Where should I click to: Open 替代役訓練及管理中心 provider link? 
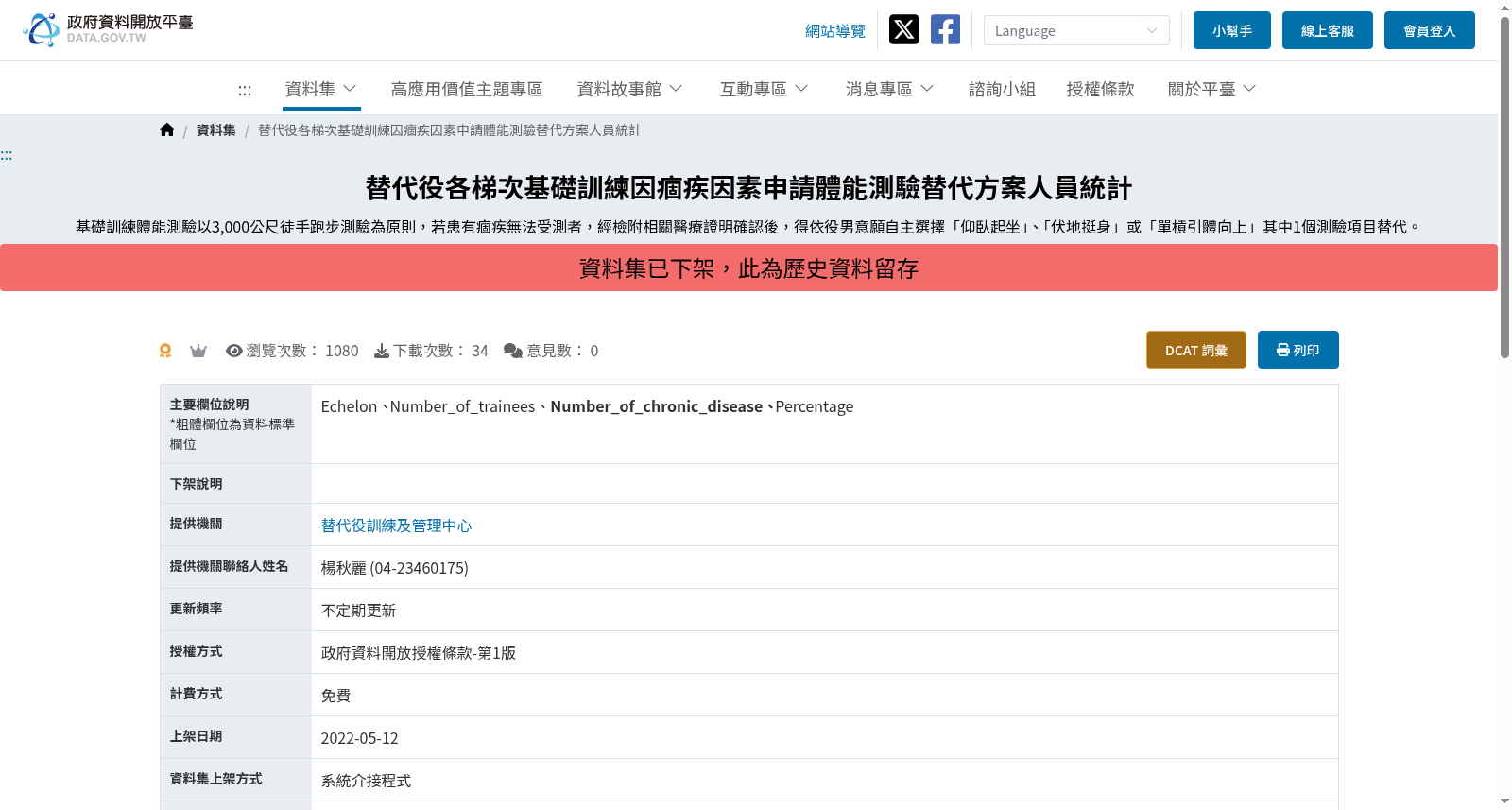click(x=396, y=526)
